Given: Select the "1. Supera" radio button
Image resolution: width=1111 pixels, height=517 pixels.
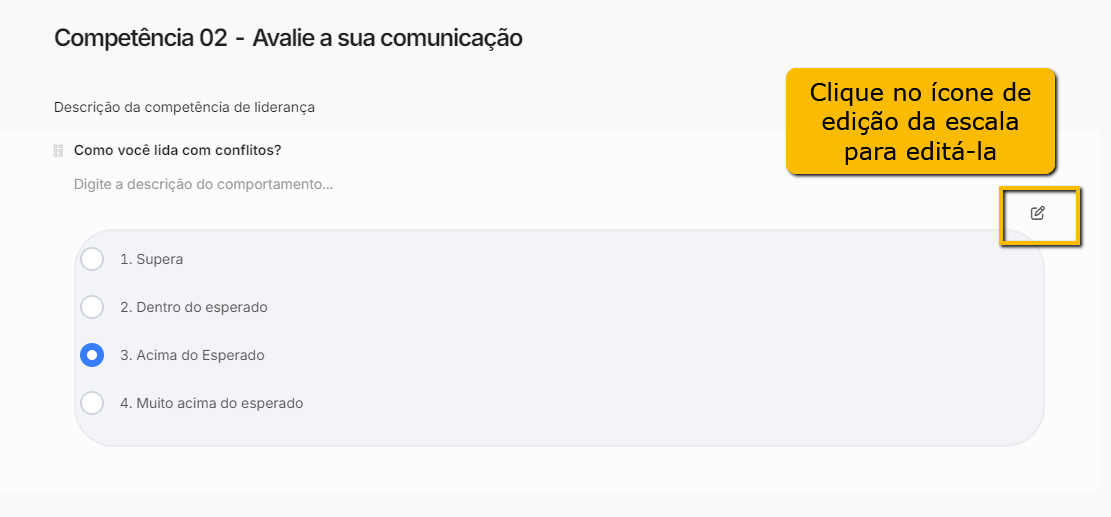Looking at the screenshot, I should point(92,259).
